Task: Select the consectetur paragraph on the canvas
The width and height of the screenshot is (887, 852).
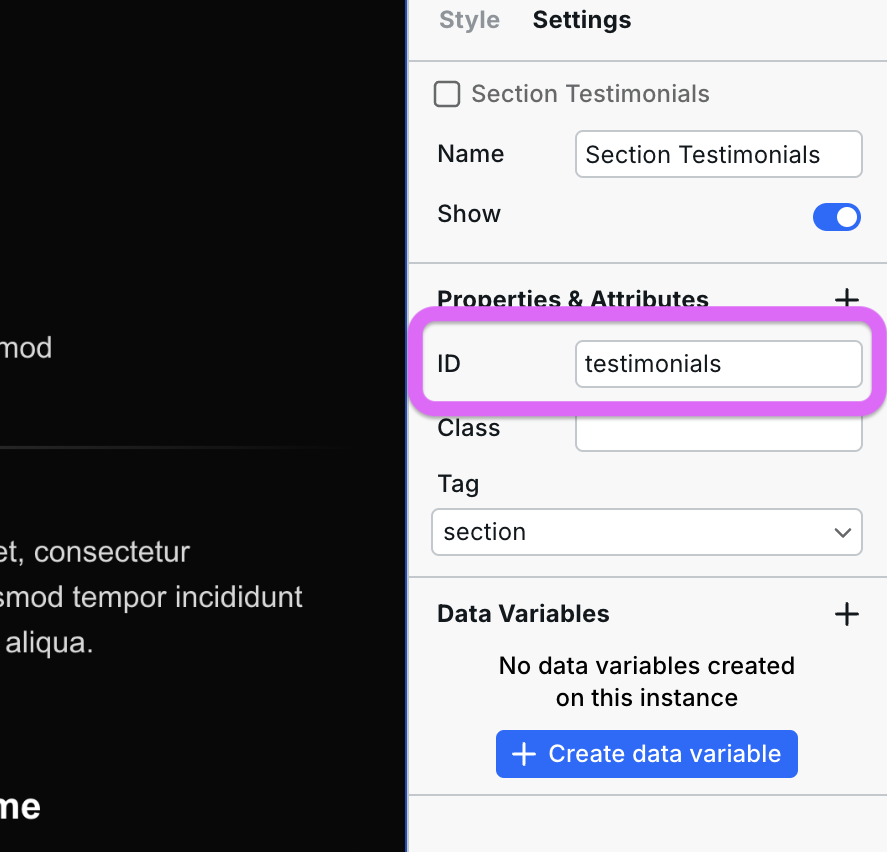Action: point(150,597)
